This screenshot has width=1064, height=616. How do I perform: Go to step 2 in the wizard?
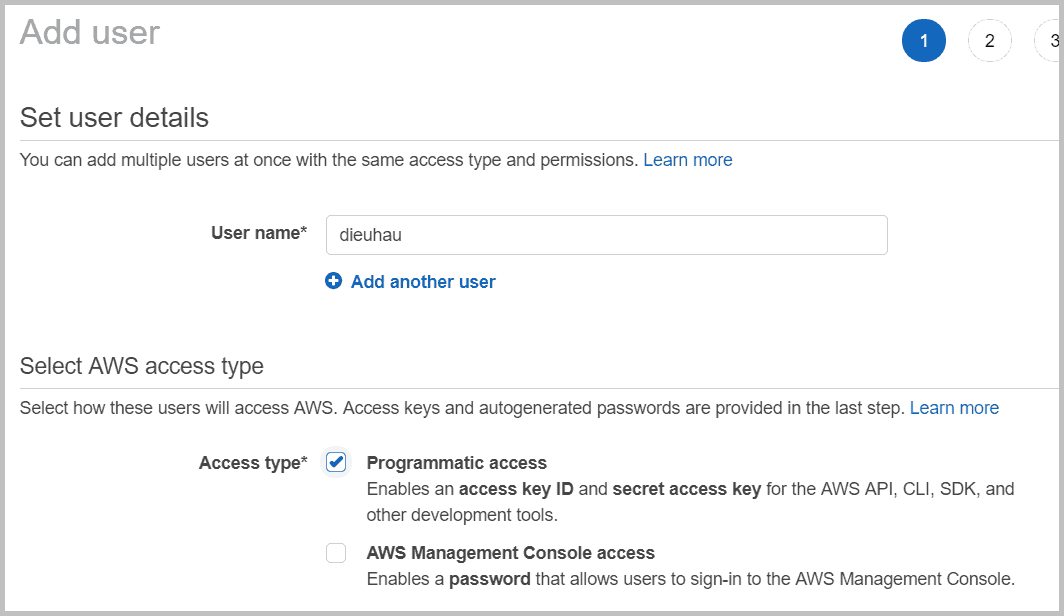[989, 41]
